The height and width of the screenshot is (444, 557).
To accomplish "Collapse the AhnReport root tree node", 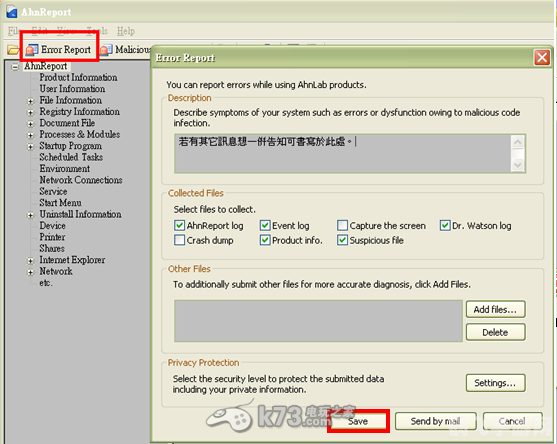I will (15, 67).
